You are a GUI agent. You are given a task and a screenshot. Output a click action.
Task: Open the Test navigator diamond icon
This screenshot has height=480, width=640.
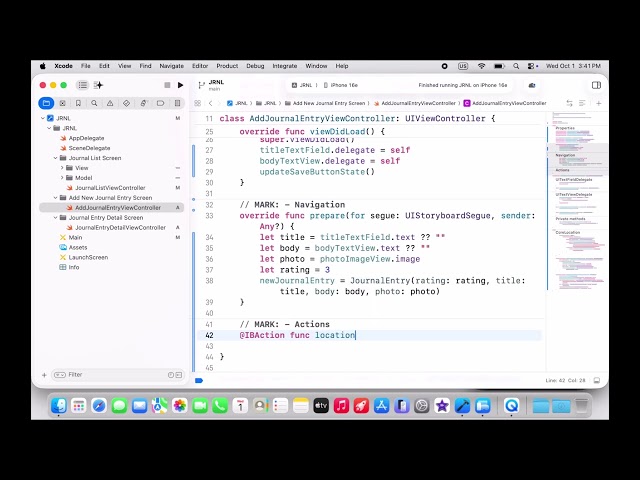coord(127,103)
